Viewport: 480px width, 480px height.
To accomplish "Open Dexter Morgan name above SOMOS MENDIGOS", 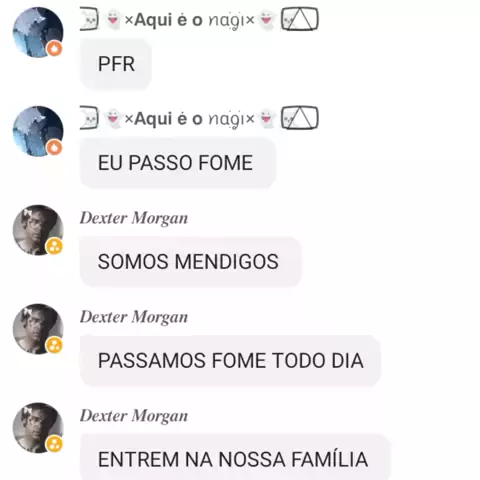I will 134,218.
